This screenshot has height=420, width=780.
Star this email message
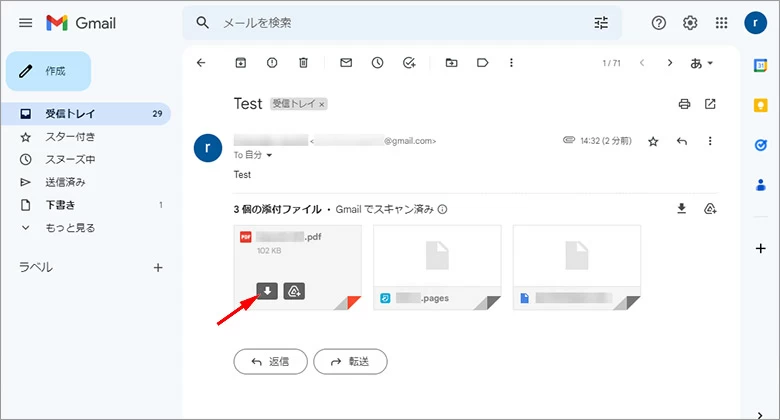click(x=653, y=142)
